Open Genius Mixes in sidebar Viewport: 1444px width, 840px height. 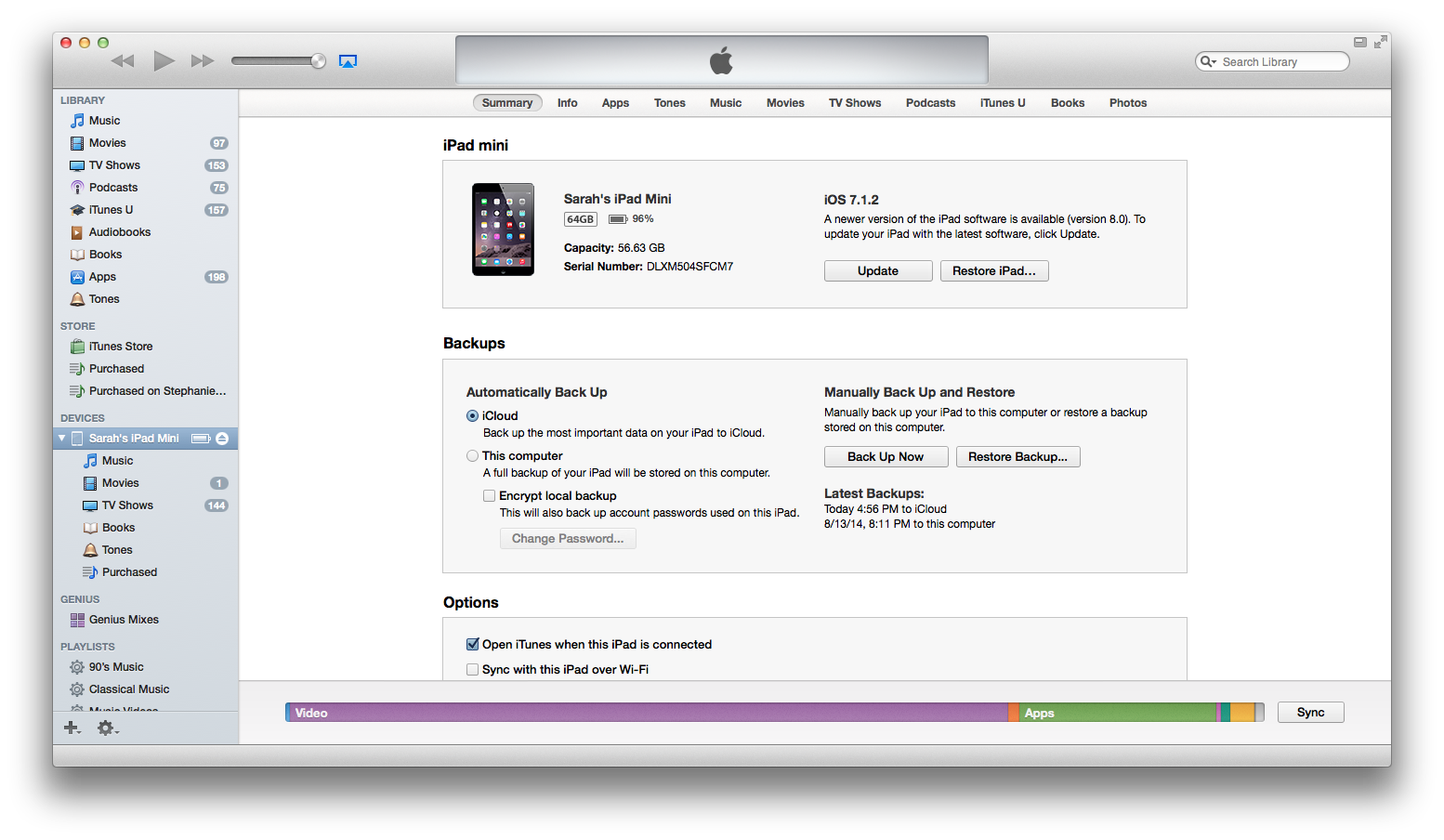[x=123, y=620]
